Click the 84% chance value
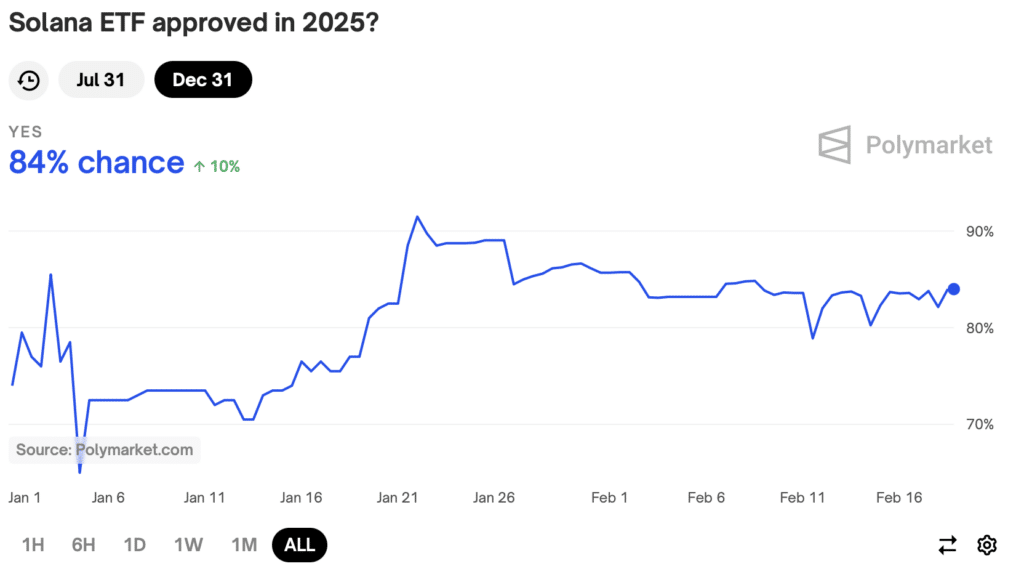 pyautogui.click(x=97, y=163)
